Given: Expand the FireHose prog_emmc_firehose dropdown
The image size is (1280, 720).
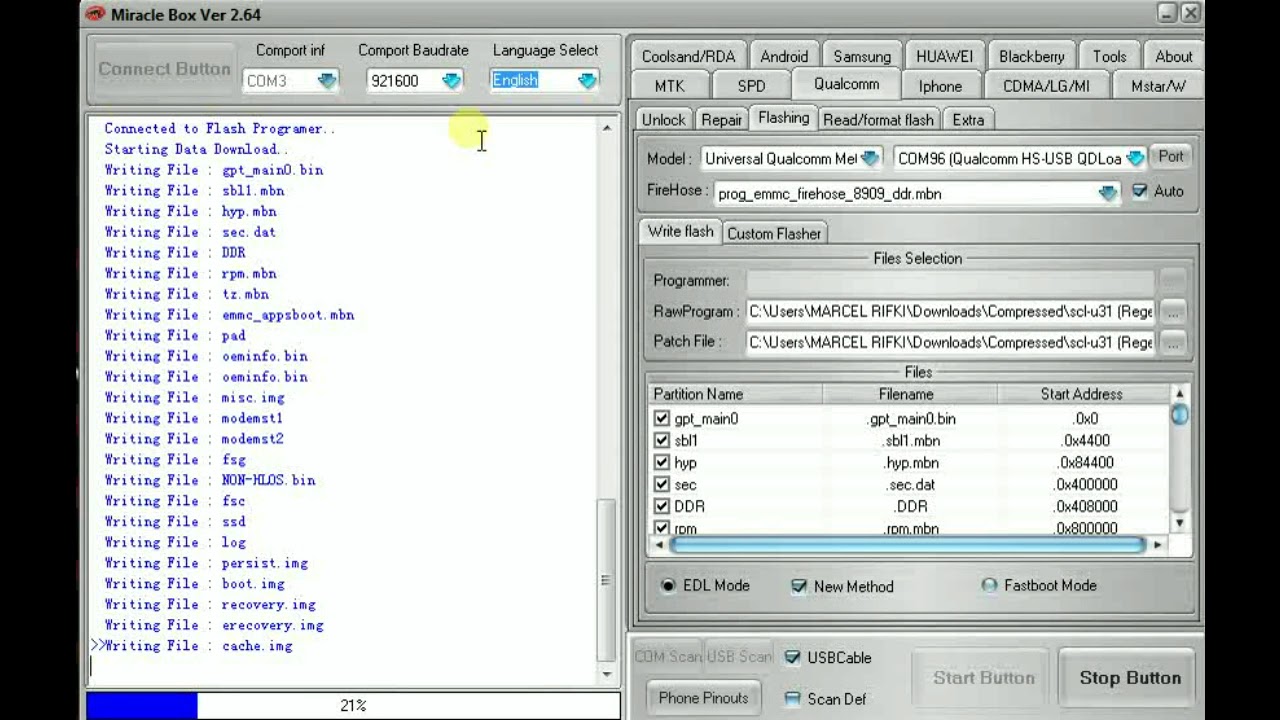Looking at the screenshot, I should (1107, 193).
